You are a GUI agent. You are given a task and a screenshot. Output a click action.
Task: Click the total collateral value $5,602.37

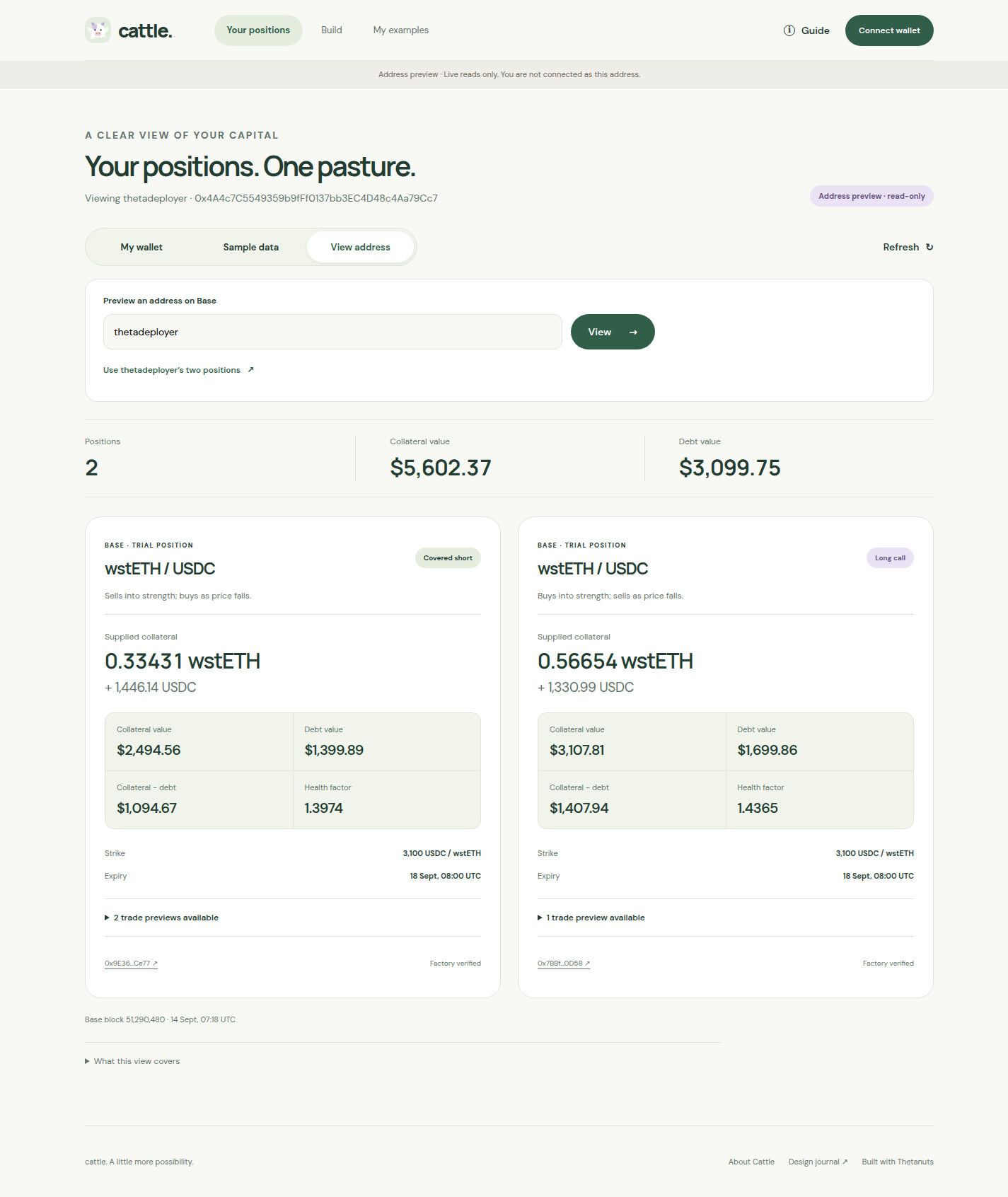click(x=441, y=468)
